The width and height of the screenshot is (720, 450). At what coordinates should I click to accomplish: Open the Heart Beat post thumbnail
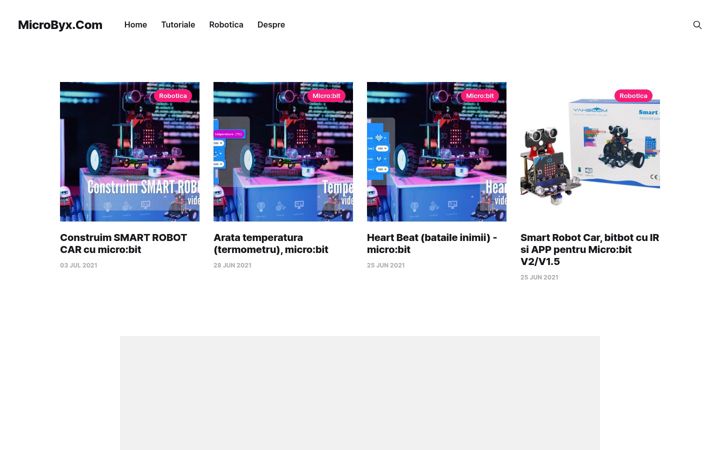pos(436,152)
